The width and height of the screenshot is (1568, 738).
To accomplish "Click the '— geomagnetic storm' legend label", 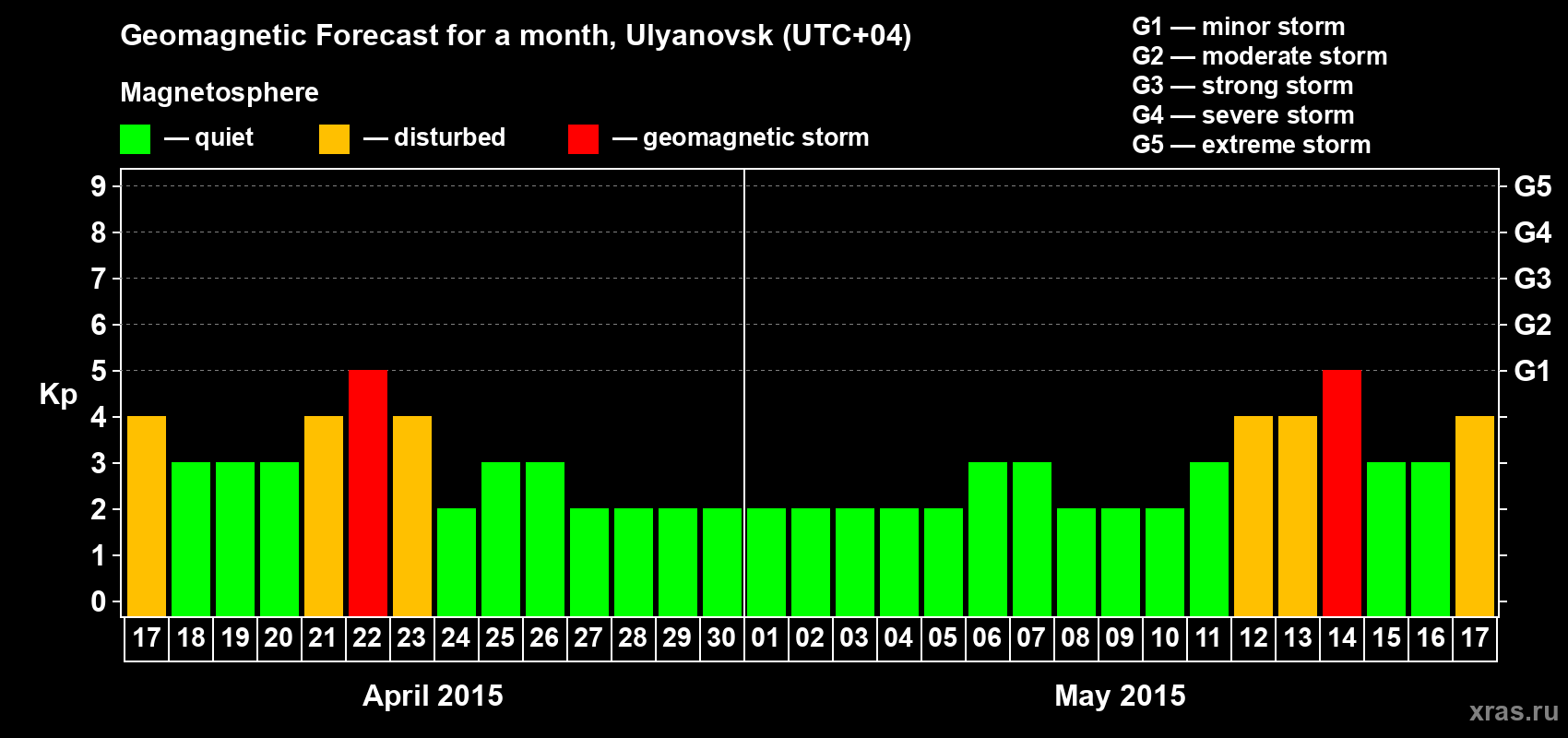I will click(741, 138).
